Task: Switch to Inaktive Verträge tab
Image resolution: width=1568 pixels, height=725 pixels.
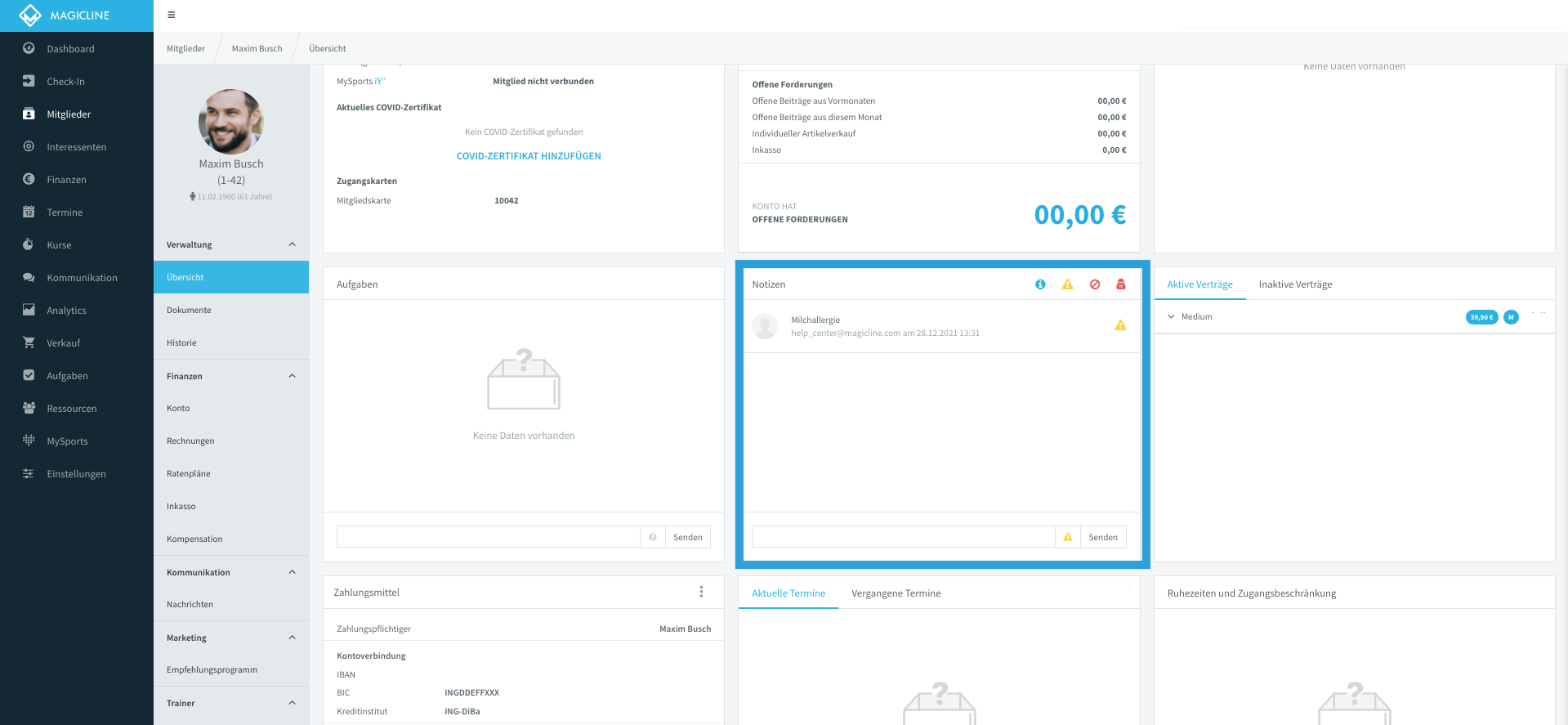Action: [x=1295, y=284]
